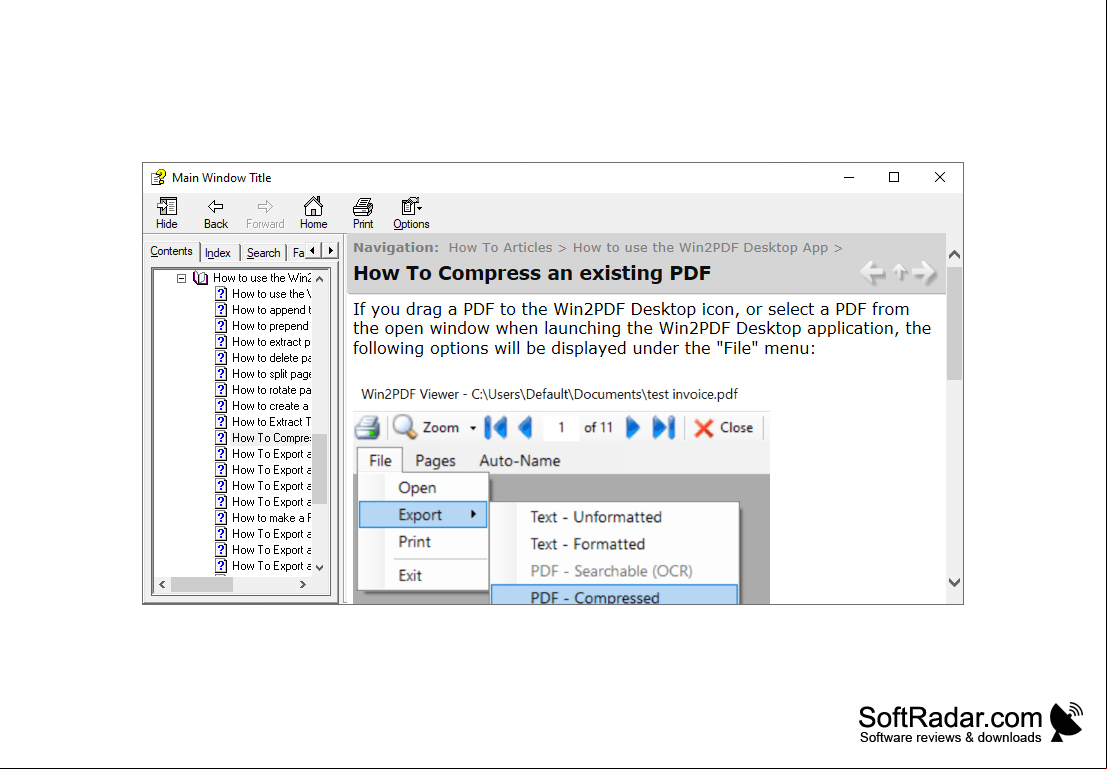Go back using the Back toolbar button

tap(215, 213)
